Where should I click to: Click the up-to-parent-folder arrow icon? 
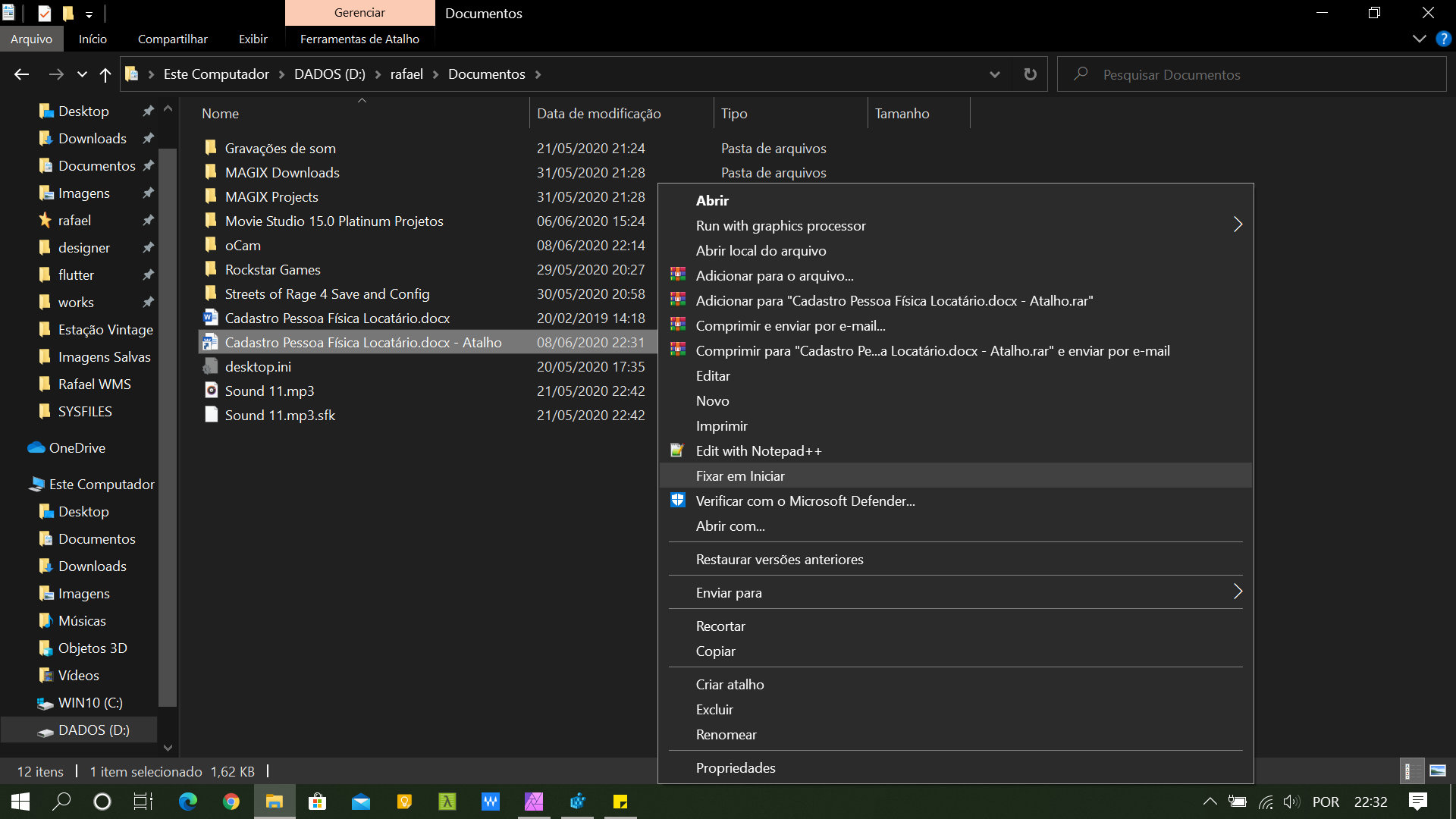[105, 74]
